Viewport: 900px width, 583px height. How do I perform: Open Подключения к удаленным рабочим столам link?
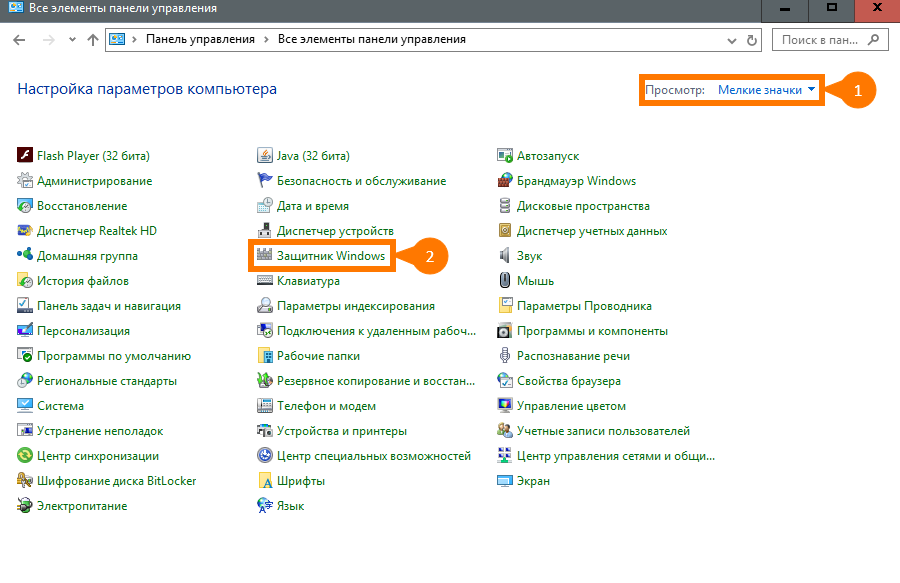click(377, 331)
